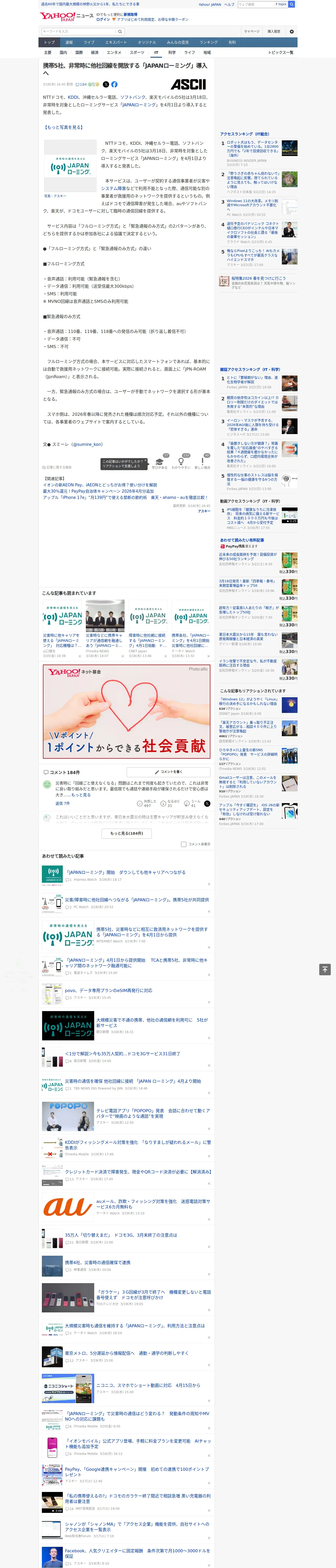Viewport: 336px width, 1568px height.
Task: Expand the top comment's もっと見る link
Action: [x=81, y=795]
